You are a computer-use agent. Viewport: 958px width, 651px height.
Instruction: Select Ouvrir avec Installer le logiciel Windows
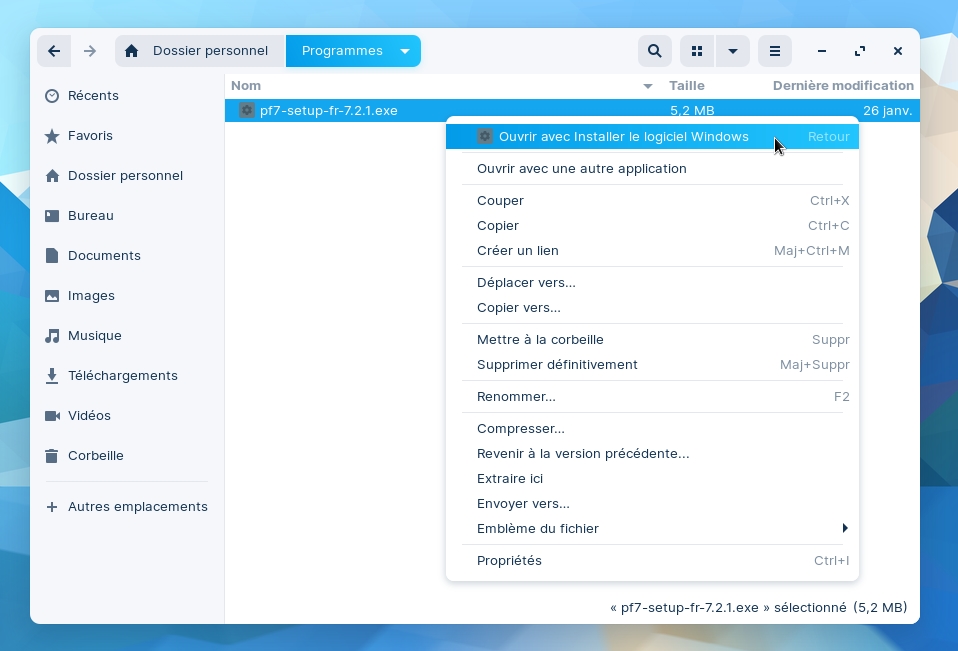(623, 137)
